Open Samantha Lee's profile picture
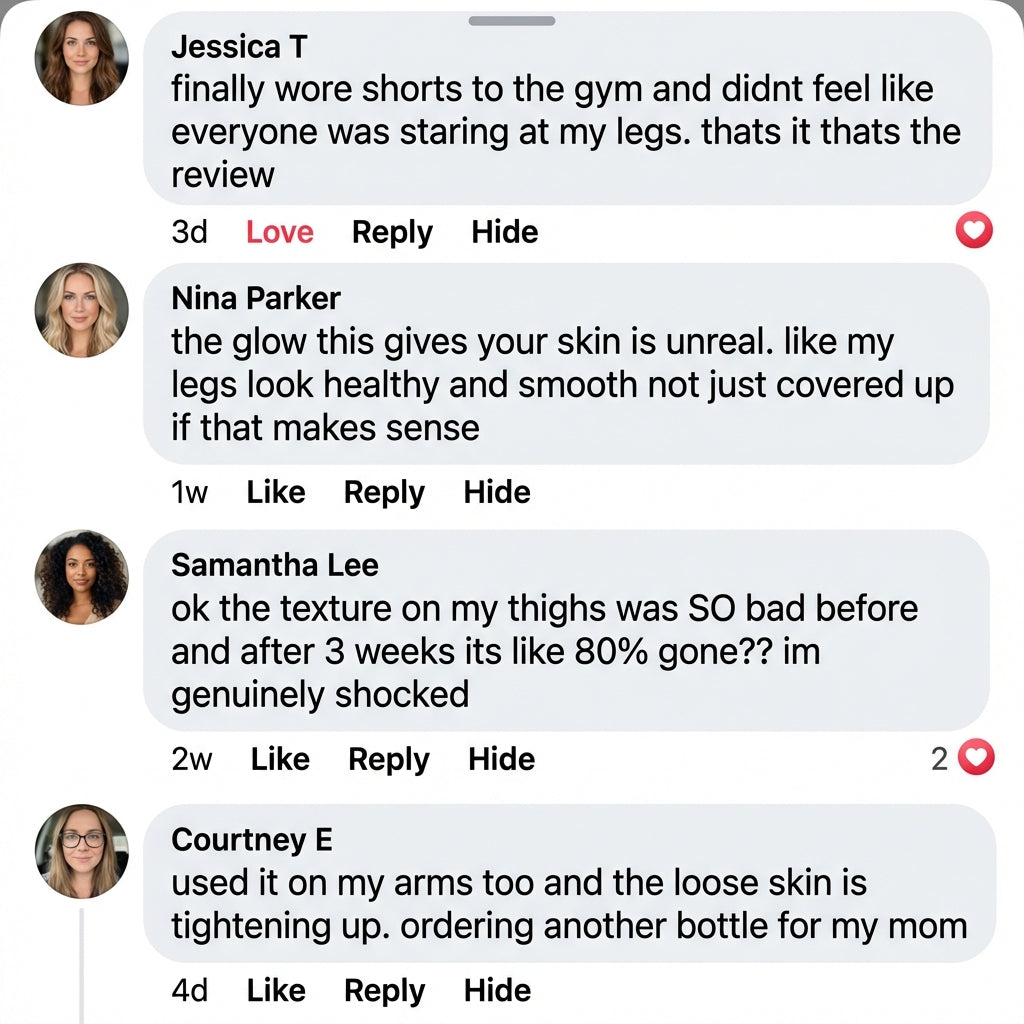The image size is (1024, 1024). pos(81,577)
